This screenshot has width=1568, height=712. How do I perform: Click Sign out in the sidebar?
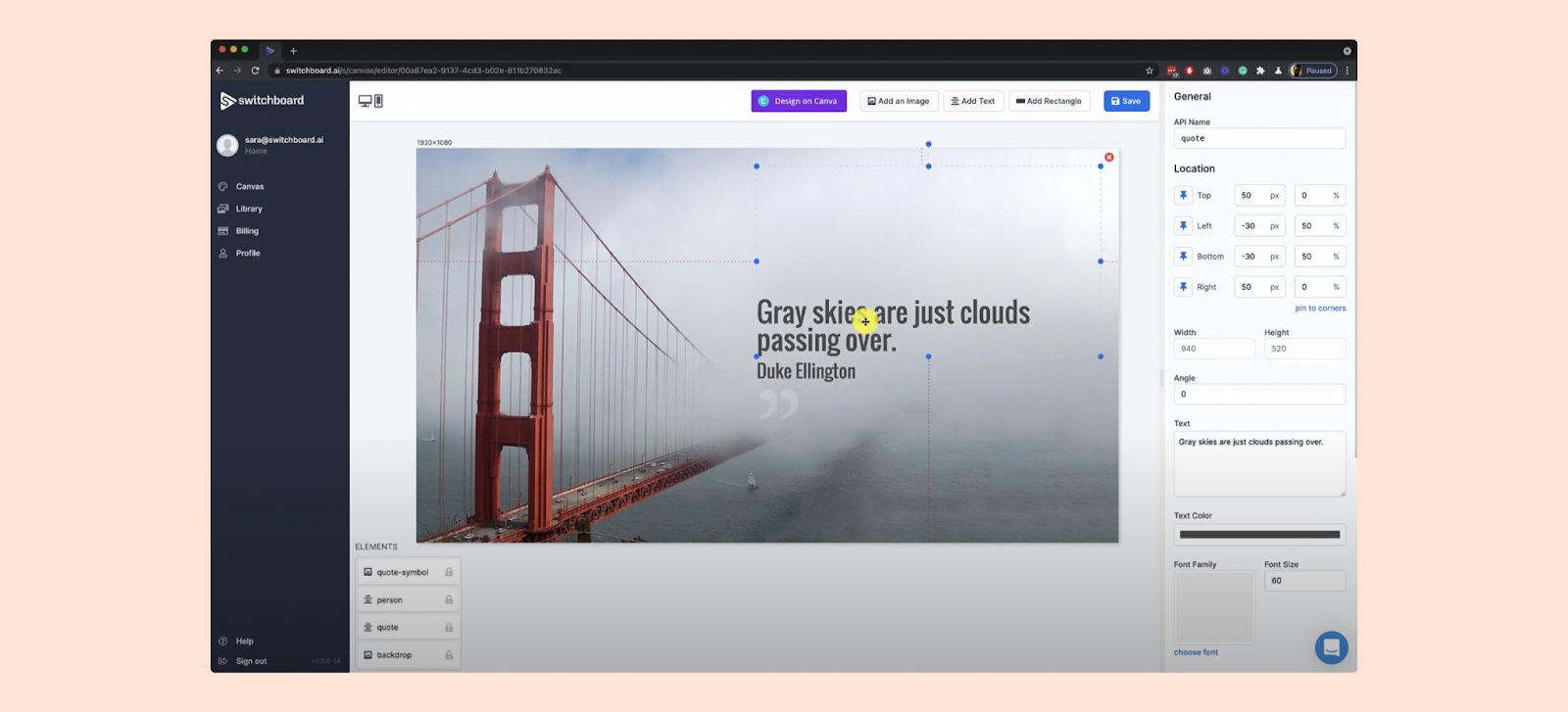tap(251, 661)
